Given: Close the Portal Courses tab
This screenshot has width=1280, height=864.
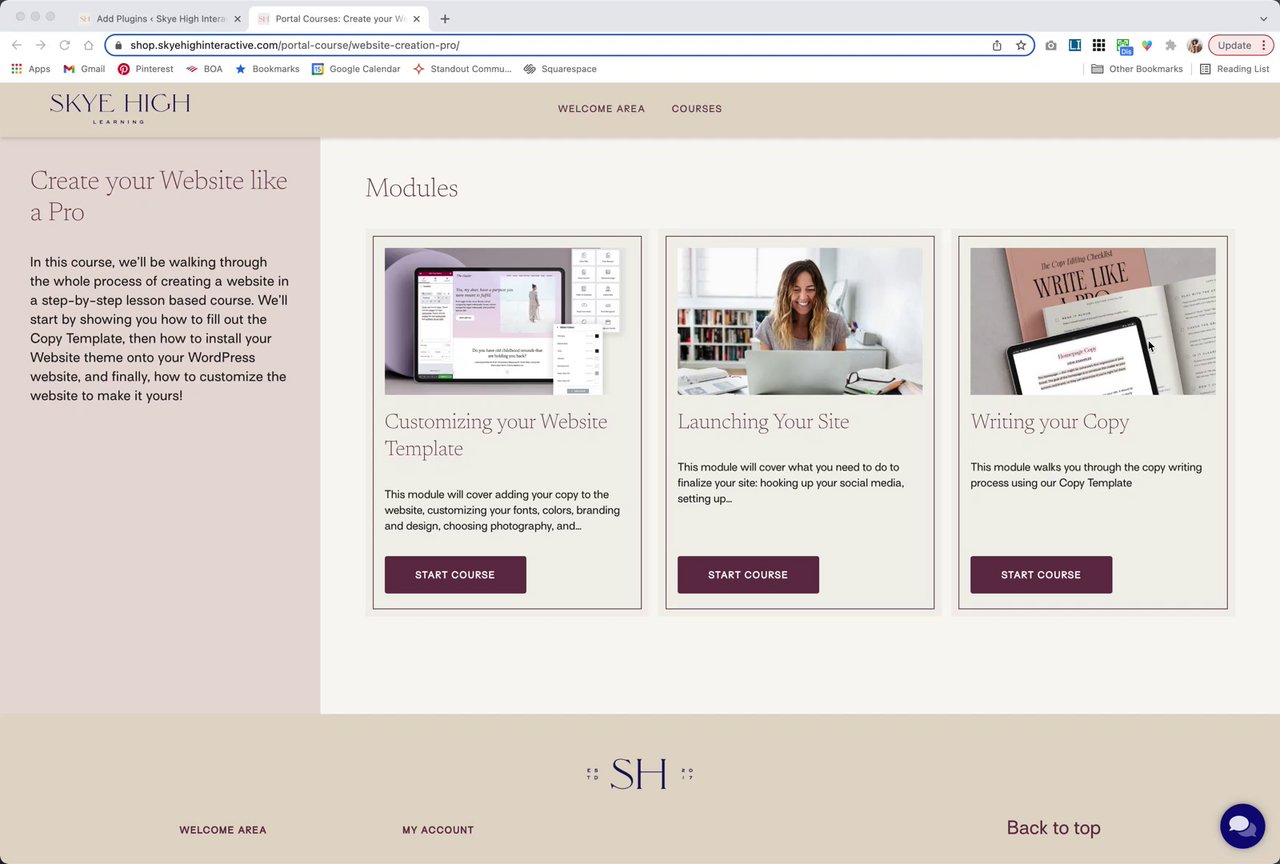Looking at the screenshot, I should pyautogui.click(x=416, y=18).
